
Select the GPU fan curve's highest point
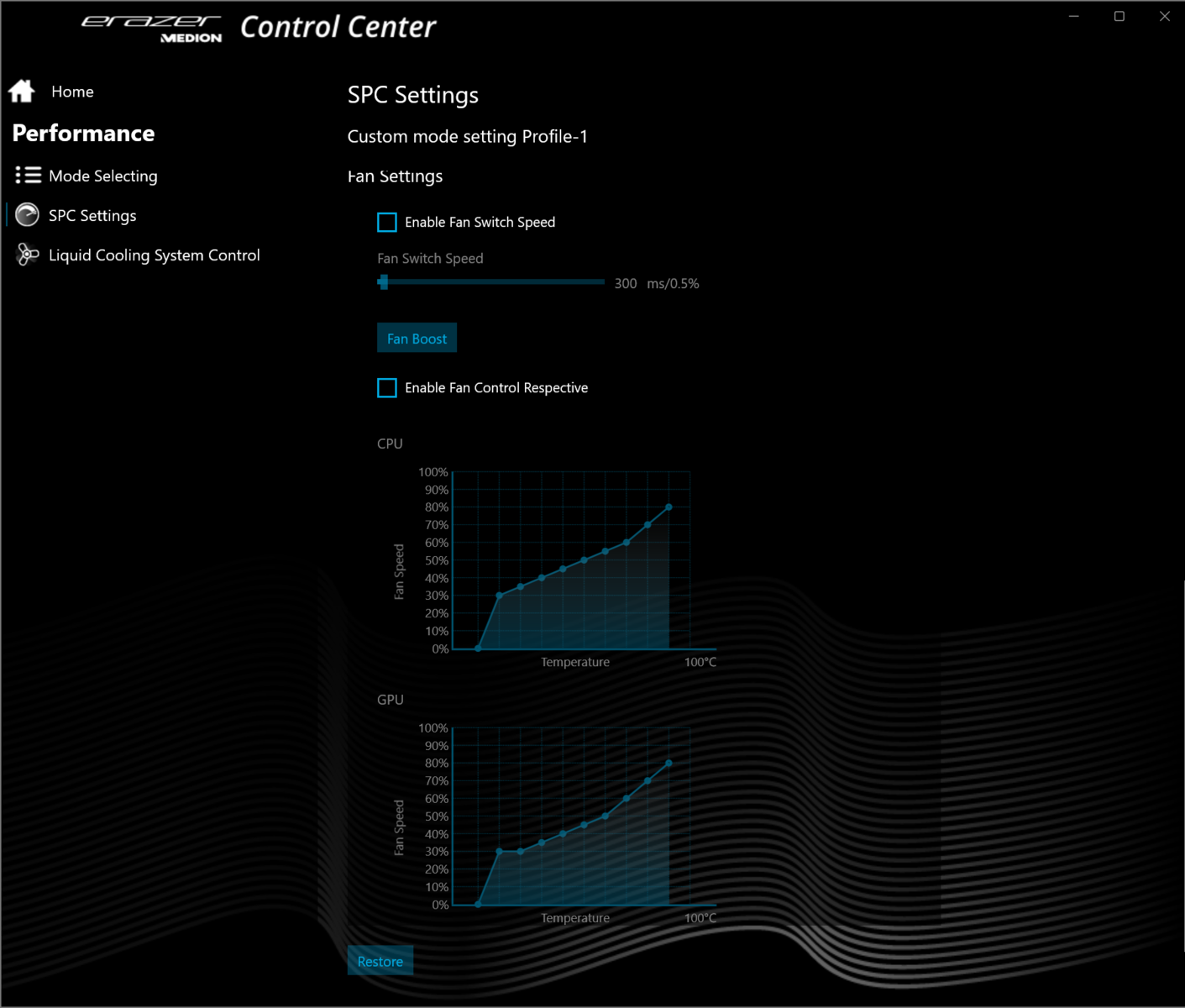point(669,764)
